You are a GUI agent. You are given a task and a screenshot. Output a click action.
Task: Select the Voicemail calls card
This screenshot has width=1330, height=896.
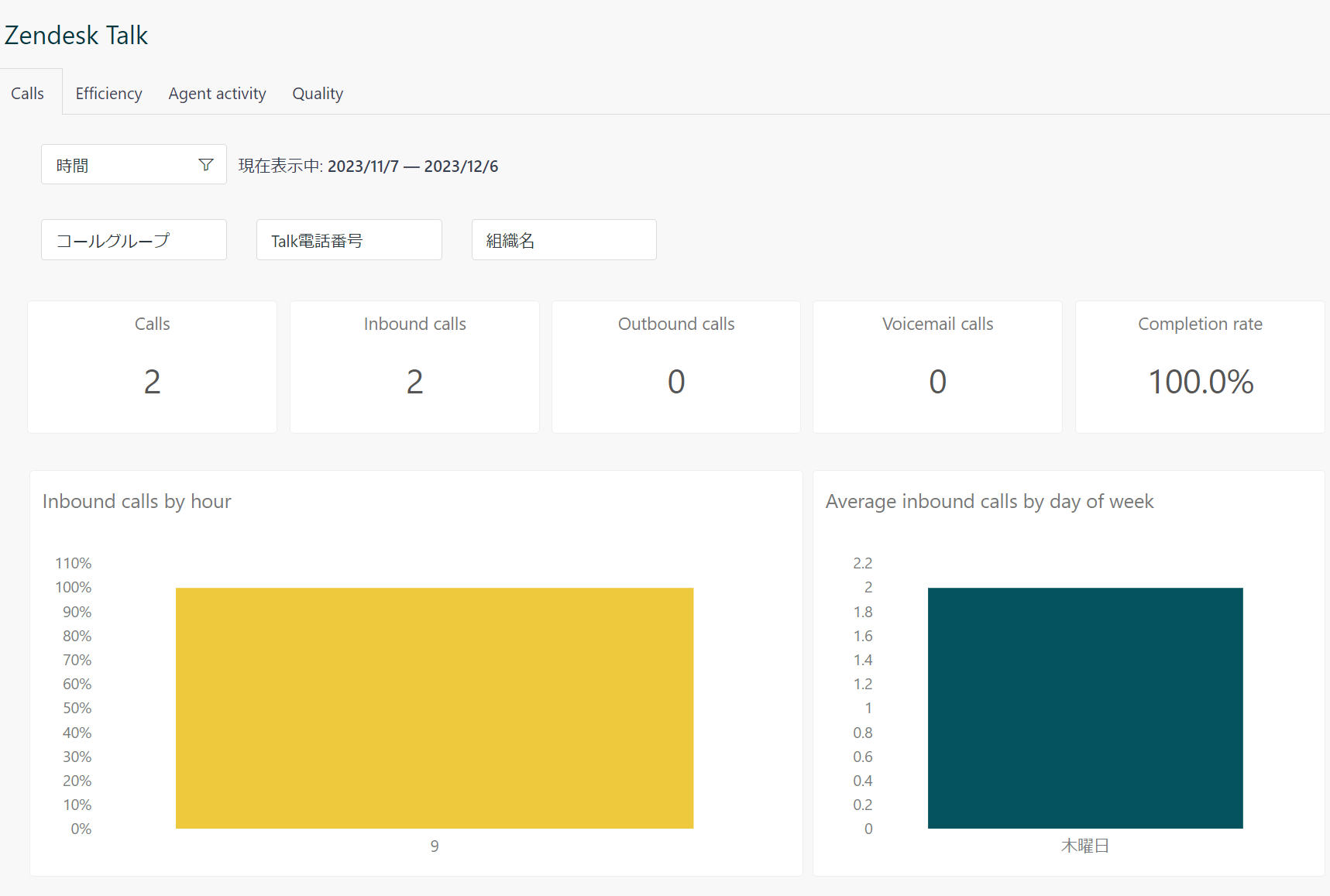coord(937,367)
